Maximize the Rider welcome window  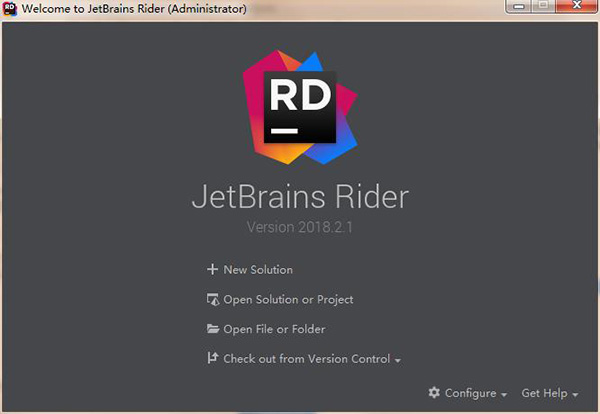coord(543,7)
